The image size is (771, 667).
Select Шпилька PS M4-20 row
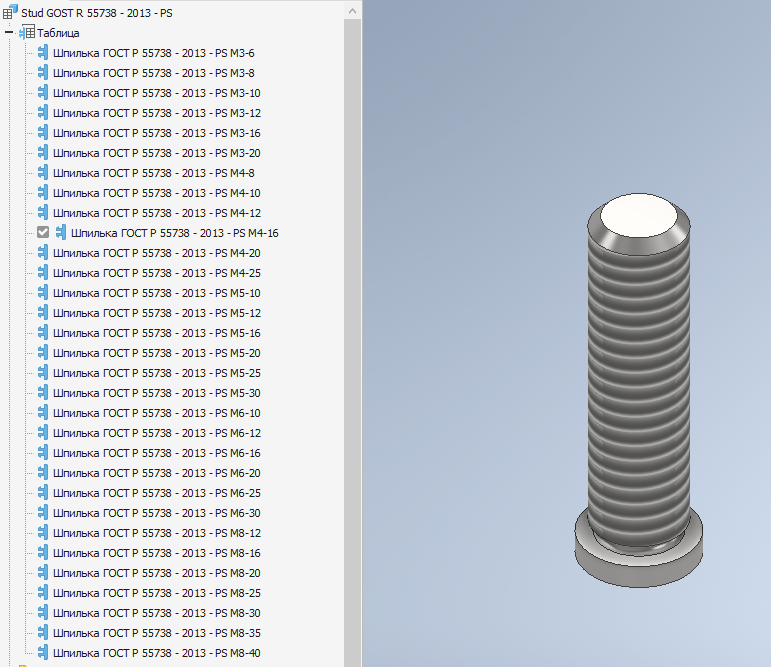tap(156, 253)
